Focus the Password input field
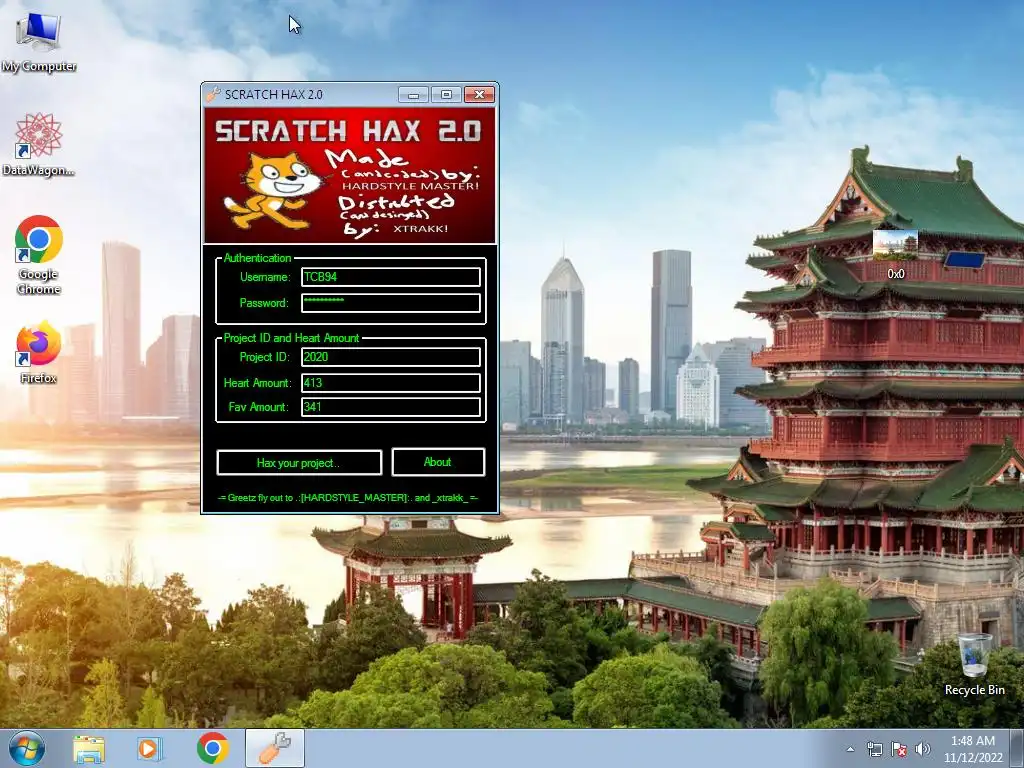 pos(391,303)
